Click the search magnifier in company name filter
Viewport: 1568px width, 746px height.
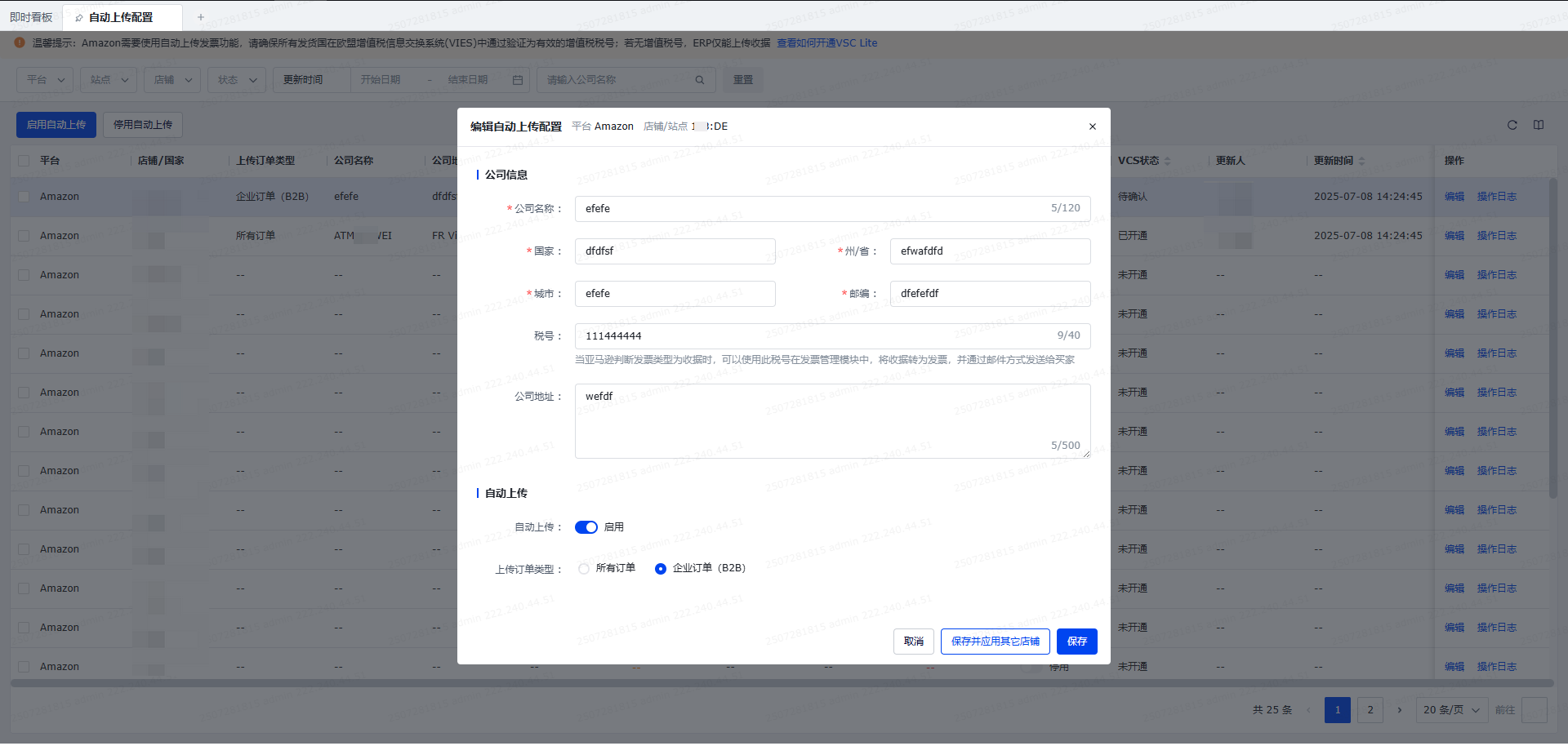(x=700, y=80)
